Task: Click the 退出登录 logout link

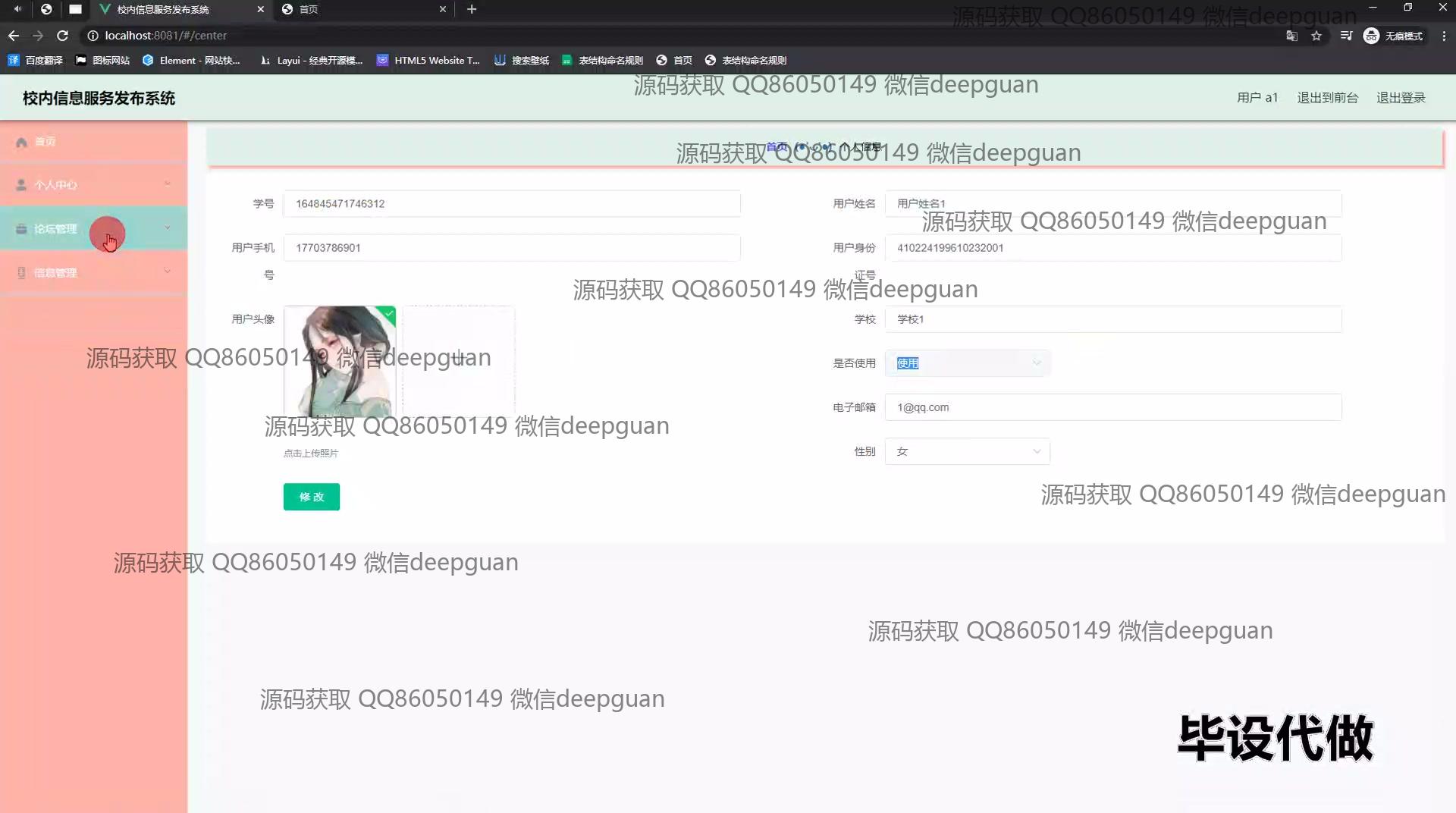Action: [1401, 98]
